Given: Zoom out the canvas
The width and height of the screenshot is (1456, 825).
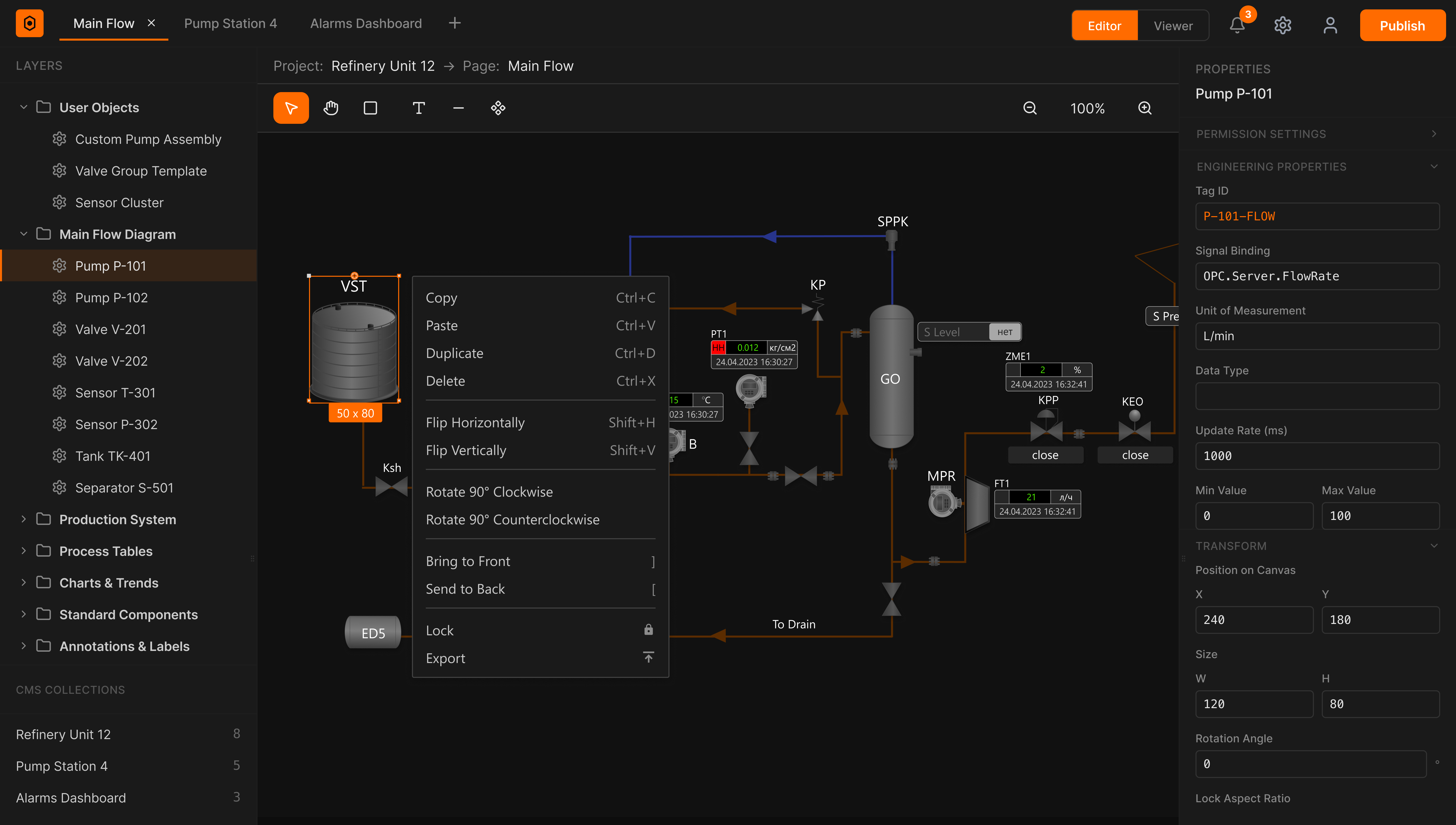Looking at the screenshot, I should 1030,108.
